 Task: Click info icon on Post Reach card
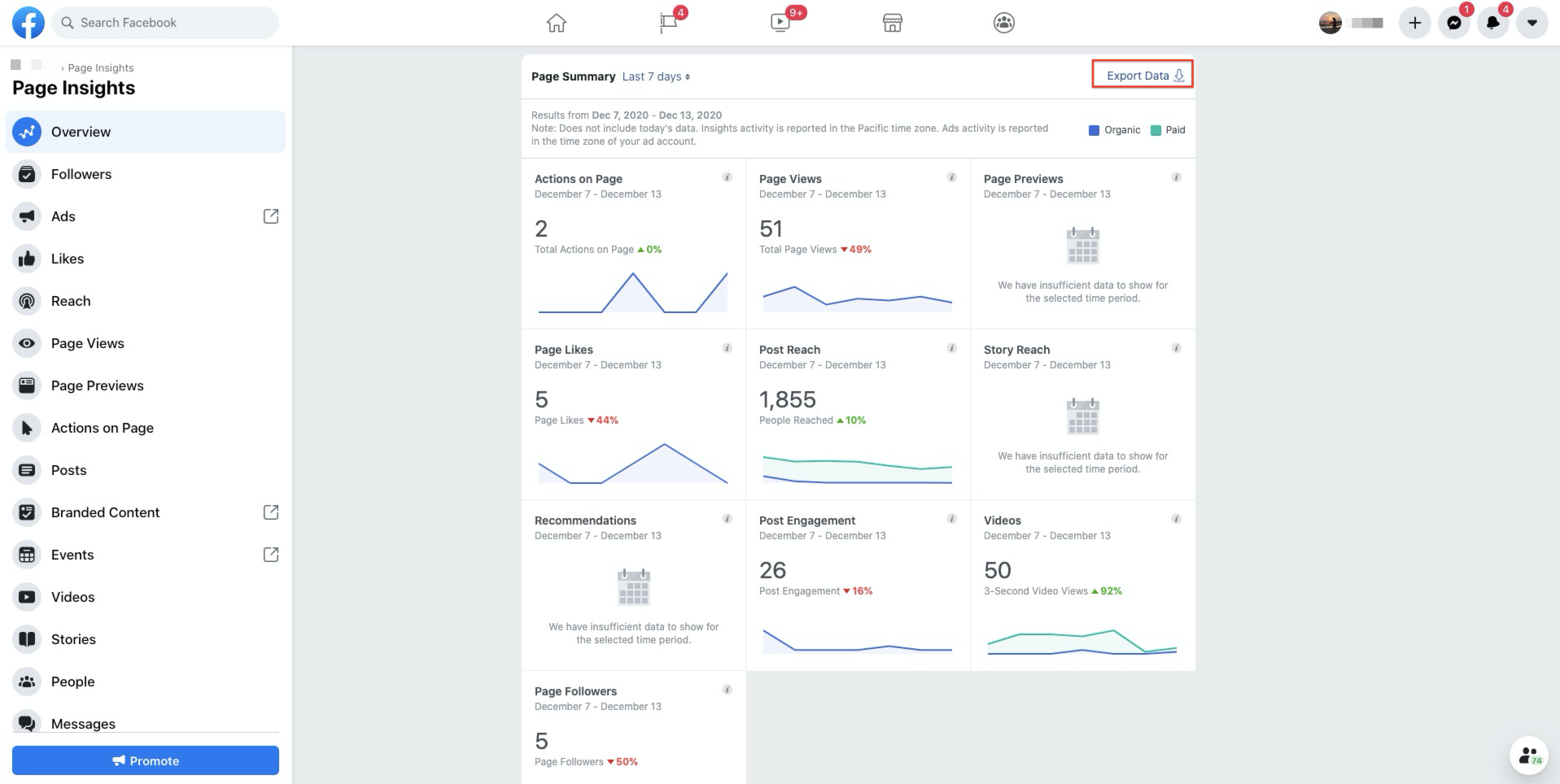tap(952, 348)
